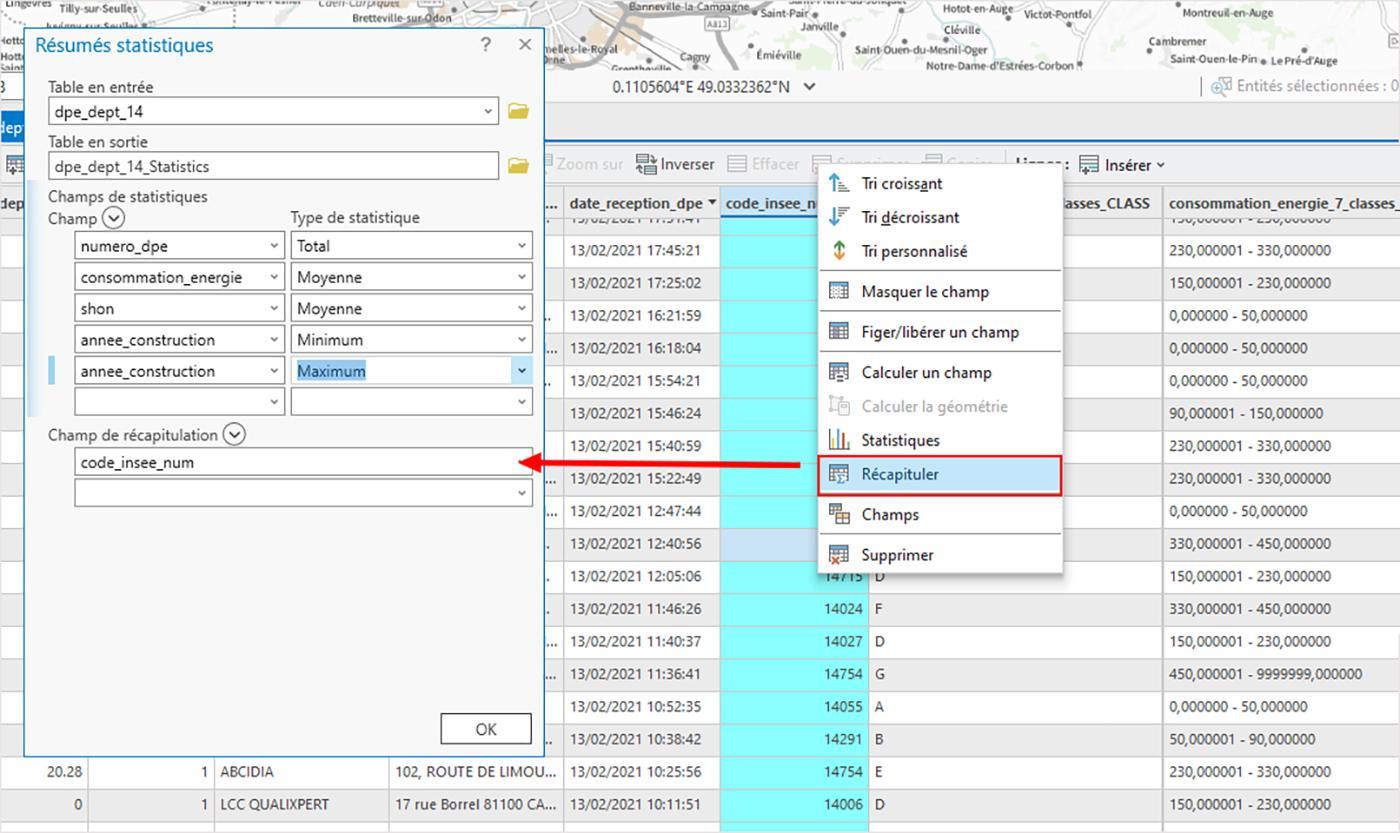Close the Résumés statistiques dialog
The height and width of the screenshot is (833, 1400).
(x=525, y=45)
